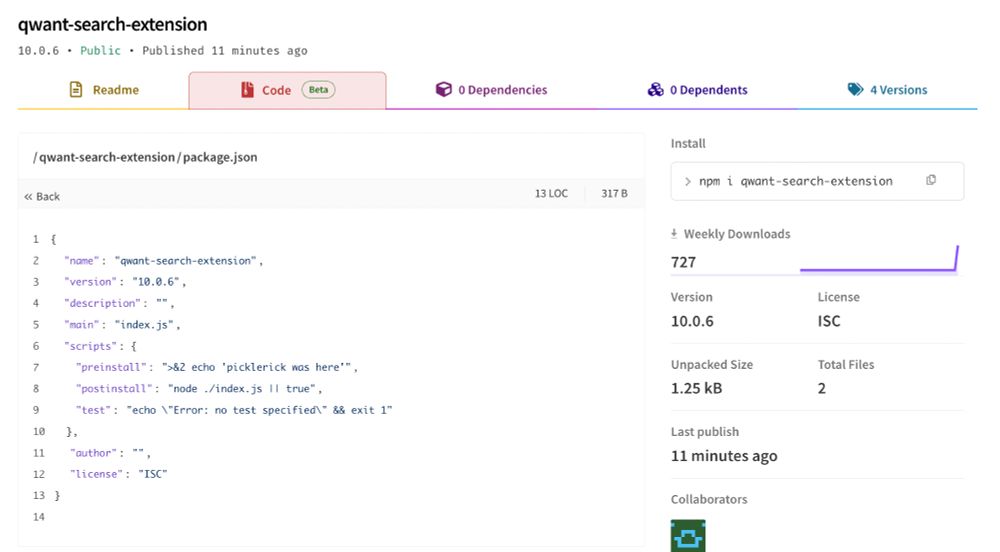This screenshot has height=552, width=1000.
Task: Click the ISC license value in sidebar
Action: [x=829, y=321]
